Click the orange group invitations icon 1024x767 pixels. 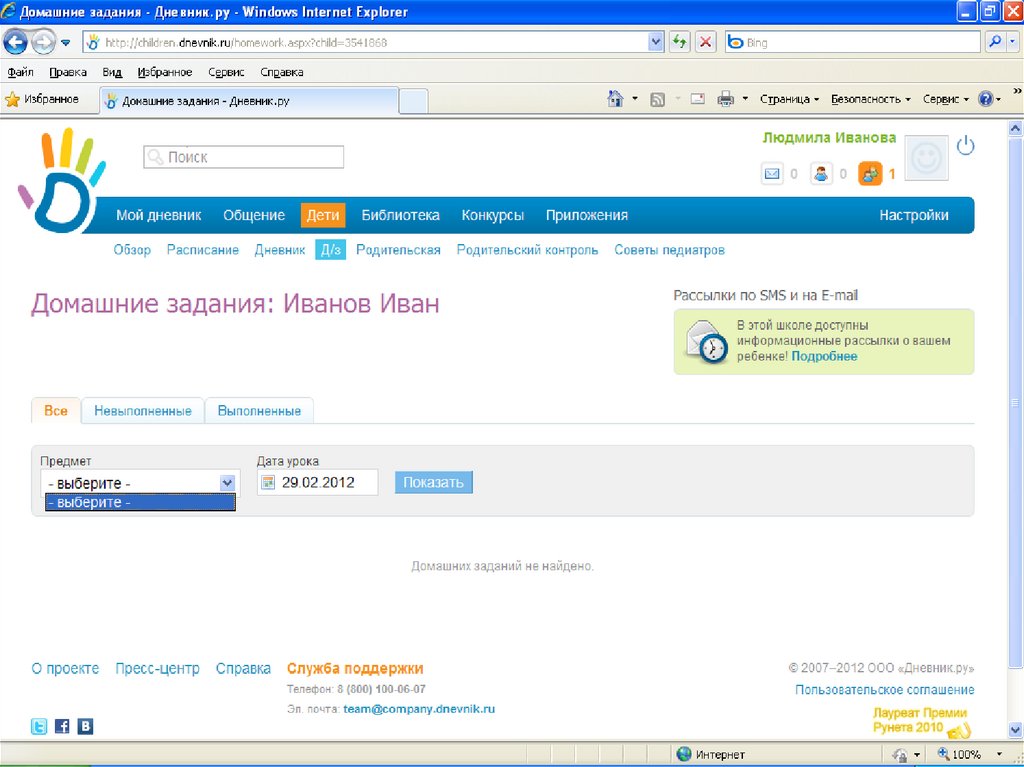[x=870, y=174]
